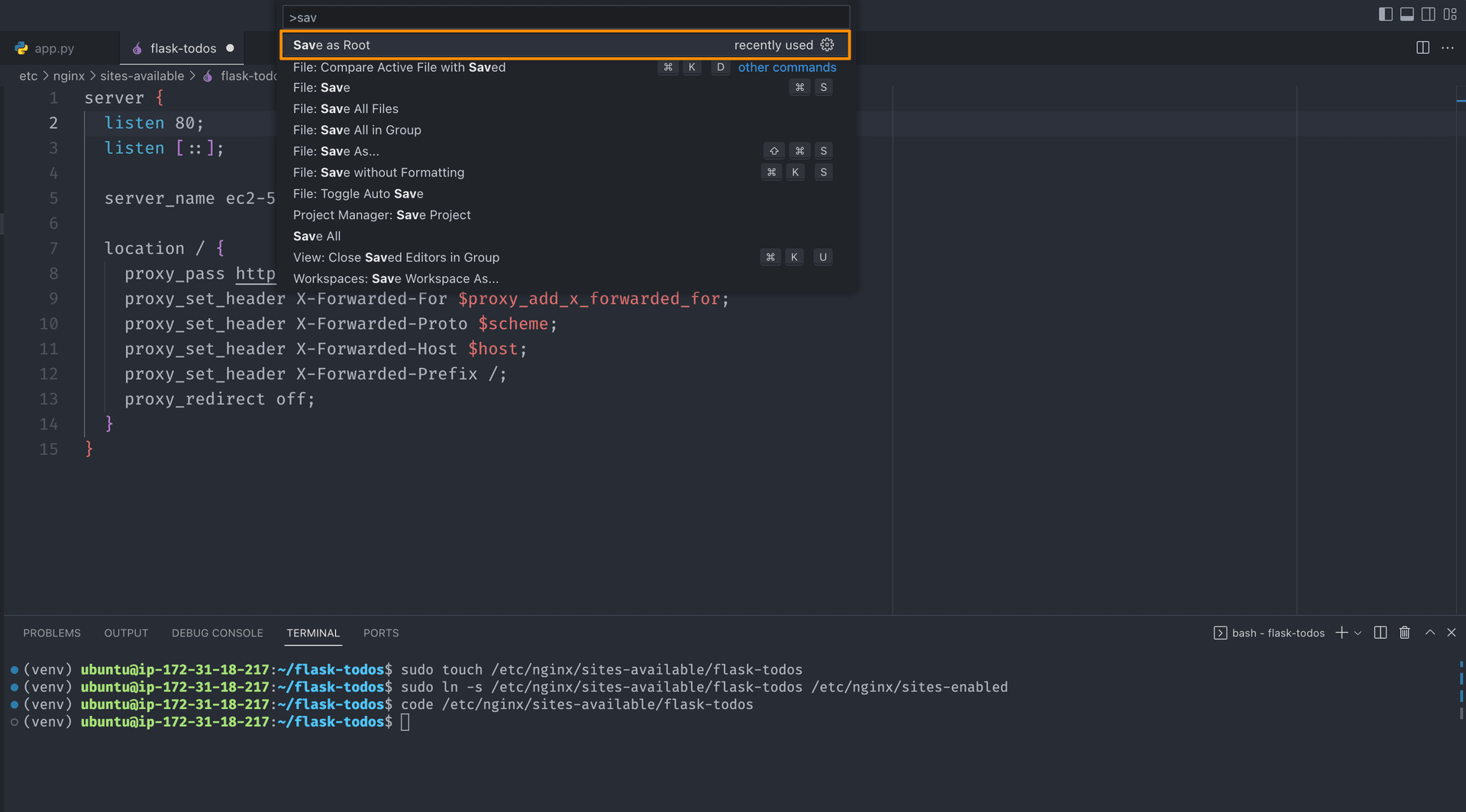The height and width of the screenshot is (812, 1466).
Task: Choose Workspaces: Save Workspace As...
Action: pos(566,279)
